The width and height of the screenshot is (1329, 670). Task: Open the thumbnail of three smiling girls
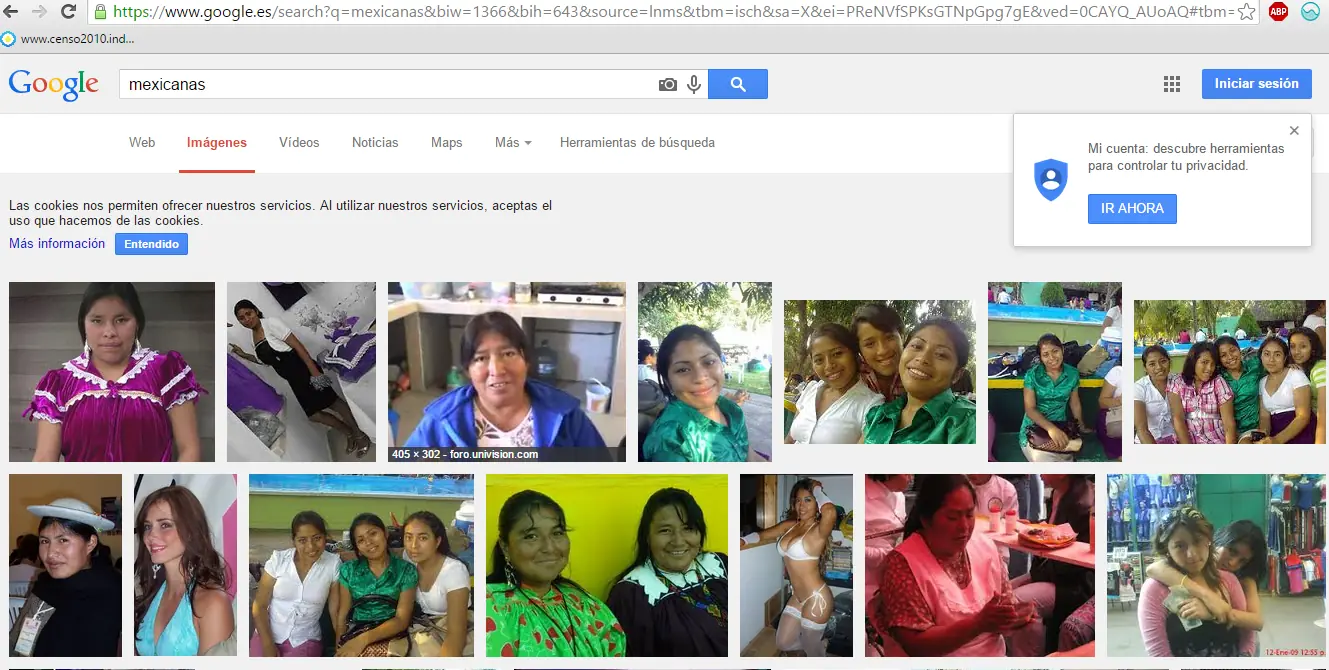coord(880,372)
